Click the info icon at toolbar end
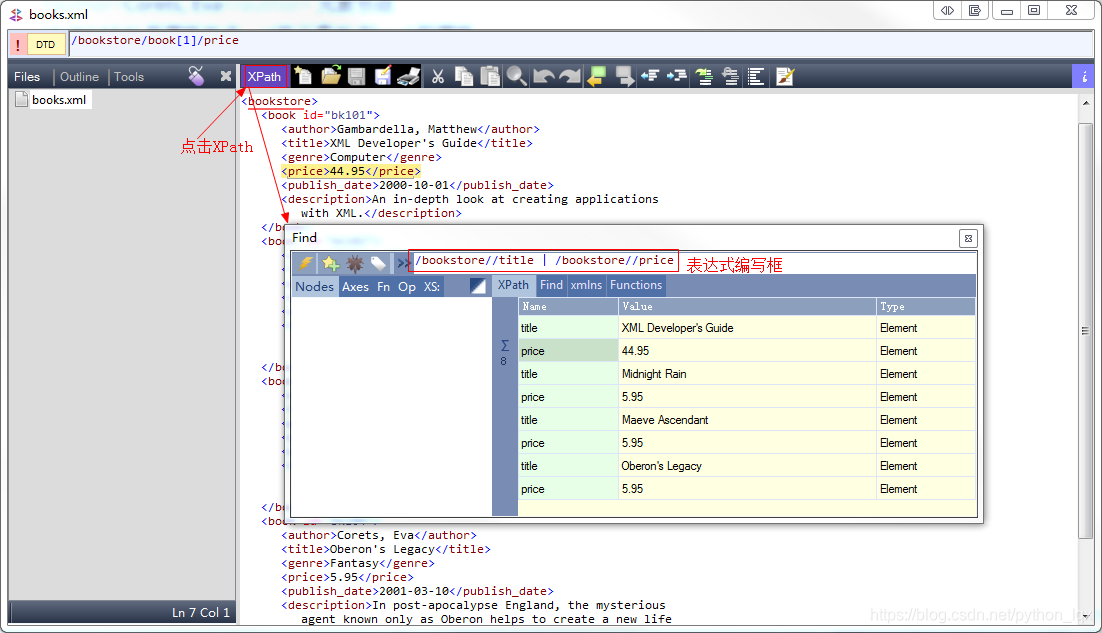Viewport: 1102px width, 633px height. point(1084,77)
